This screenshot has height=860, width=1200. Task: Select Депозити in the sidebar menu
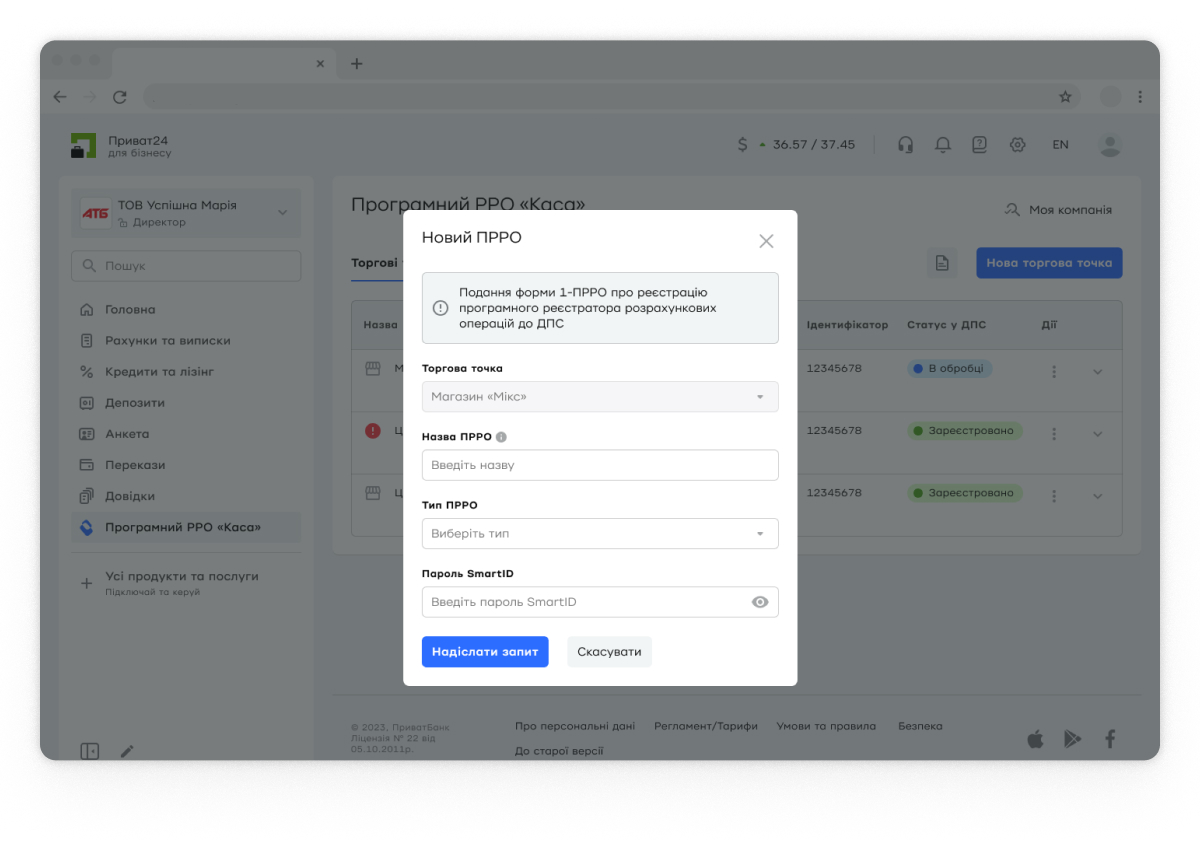pos(134,403)
